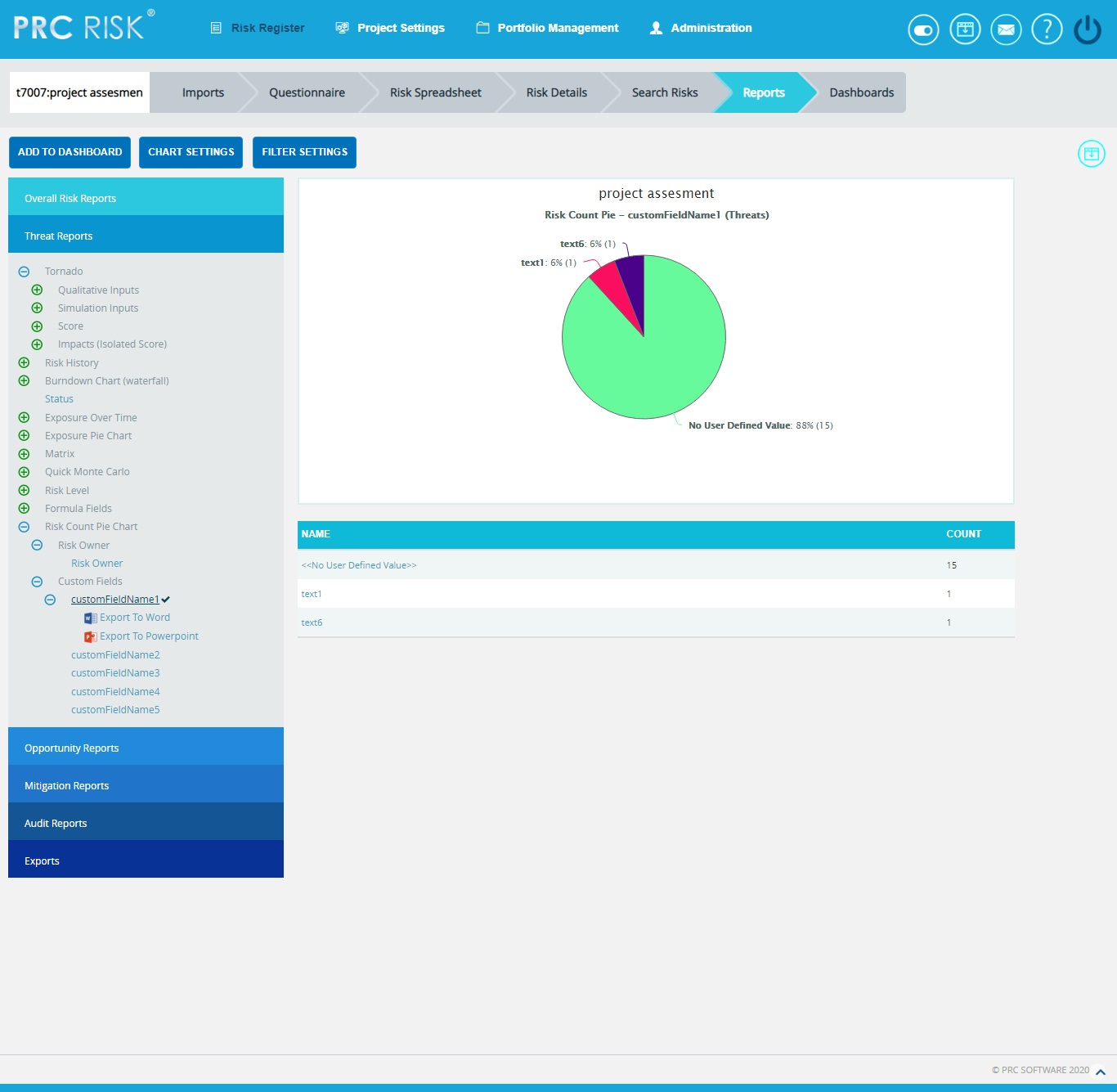Click the ADD TO DASHBOARD button
This screenshot has height=1092, width=1117.
coord(70,152)
